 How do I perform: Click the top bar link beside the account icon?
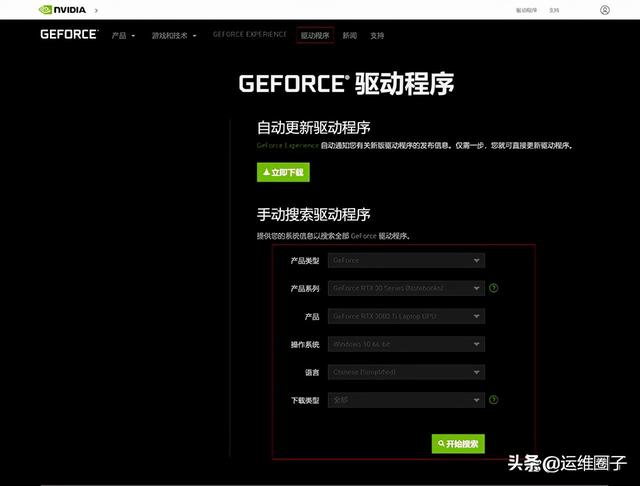(x=554, y=10)
